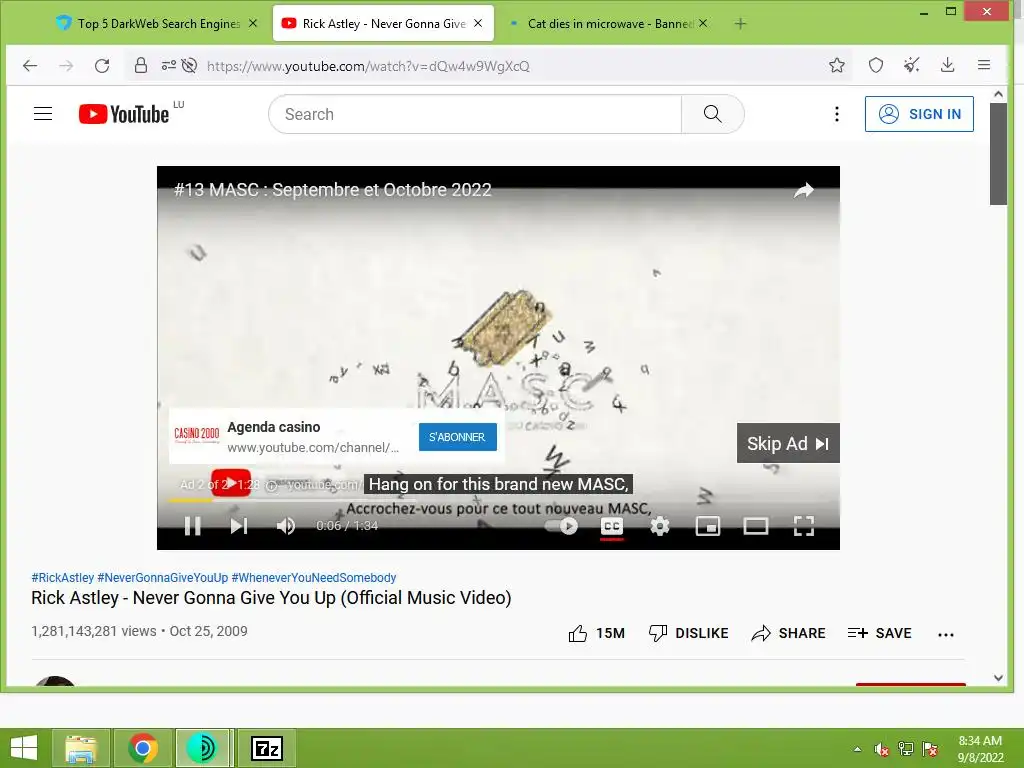Click SHARE below the video

click(x=788, y=633)
